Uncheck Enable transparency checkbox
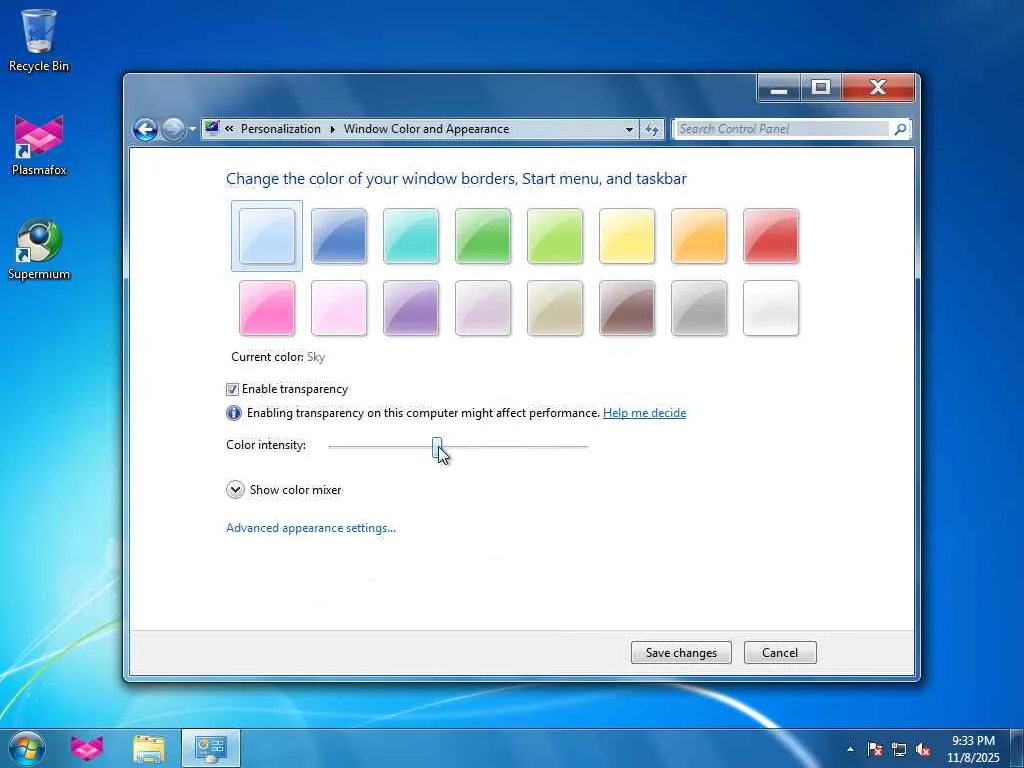 232,389
